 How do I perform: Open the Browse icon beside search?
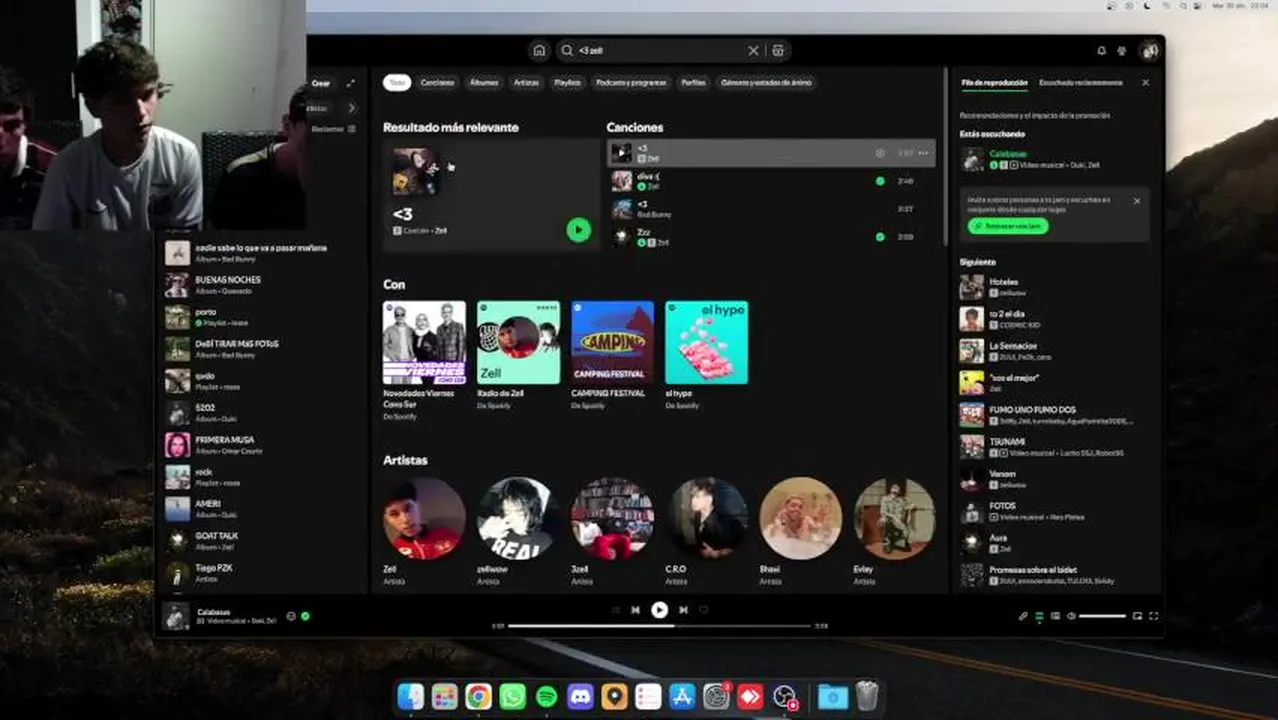click(x=778, y=50)
